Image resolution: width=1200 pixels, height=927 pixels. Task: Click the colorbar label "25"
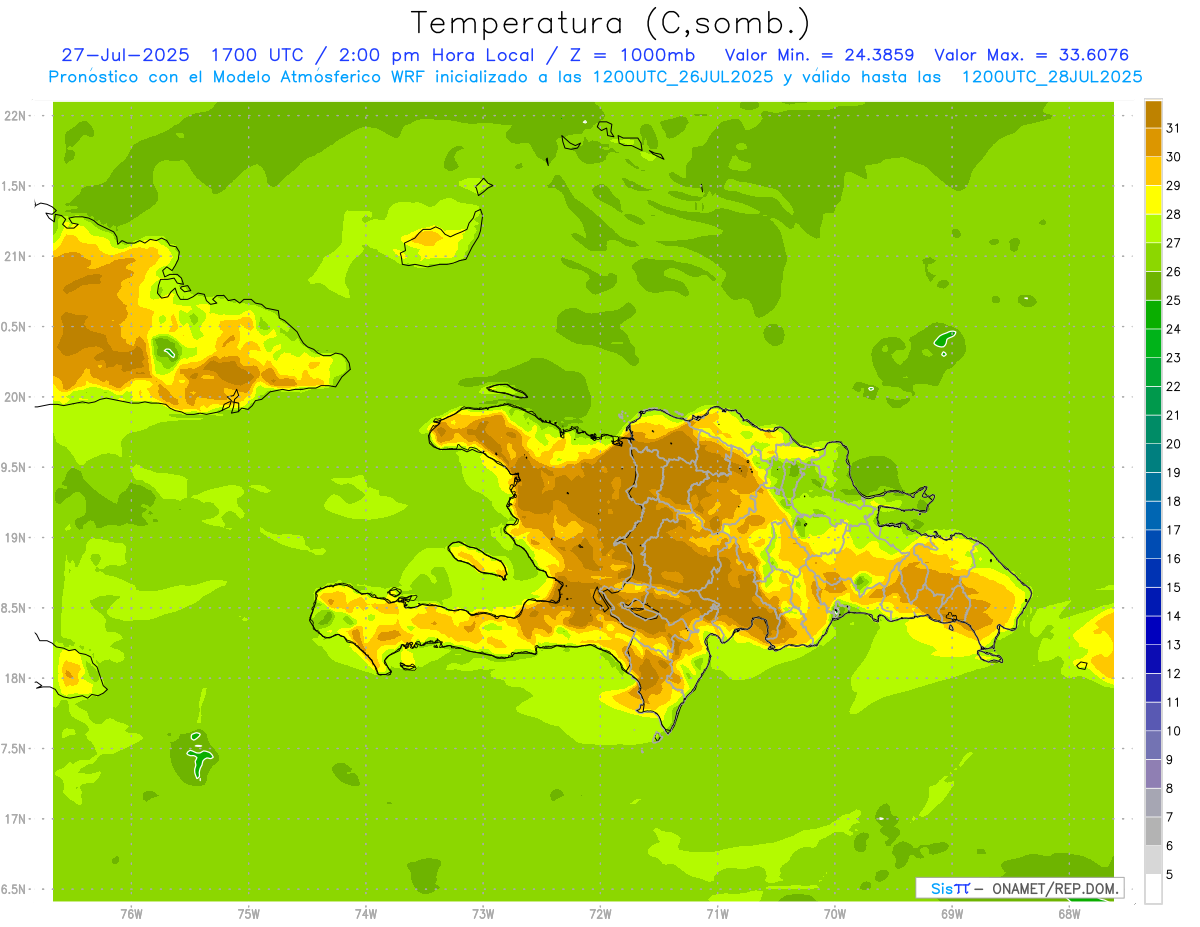pyautogui.click(x=1174, y=300)
